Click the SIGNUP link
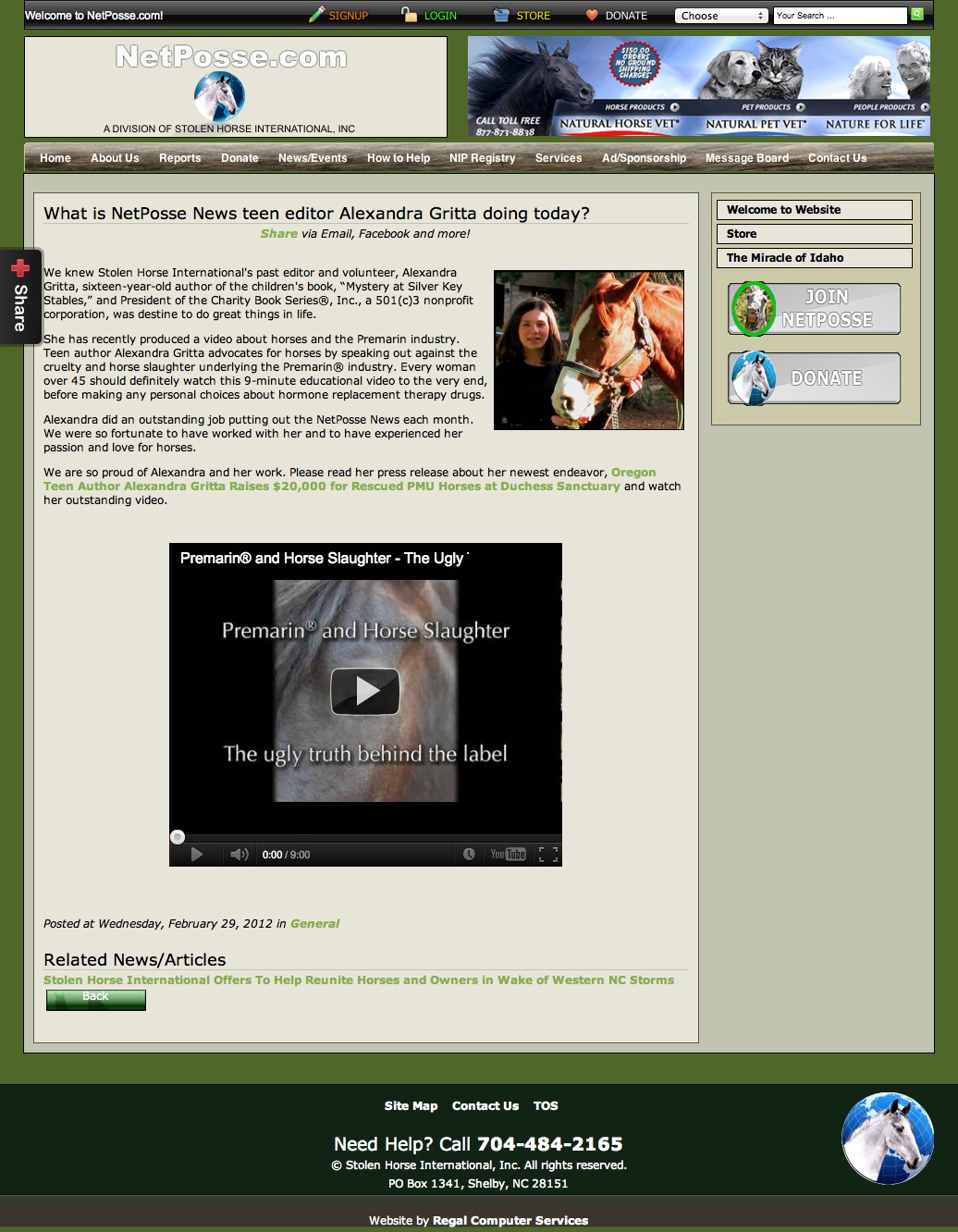Screen dimensions: 958x1232 click(x=349, y=16)
